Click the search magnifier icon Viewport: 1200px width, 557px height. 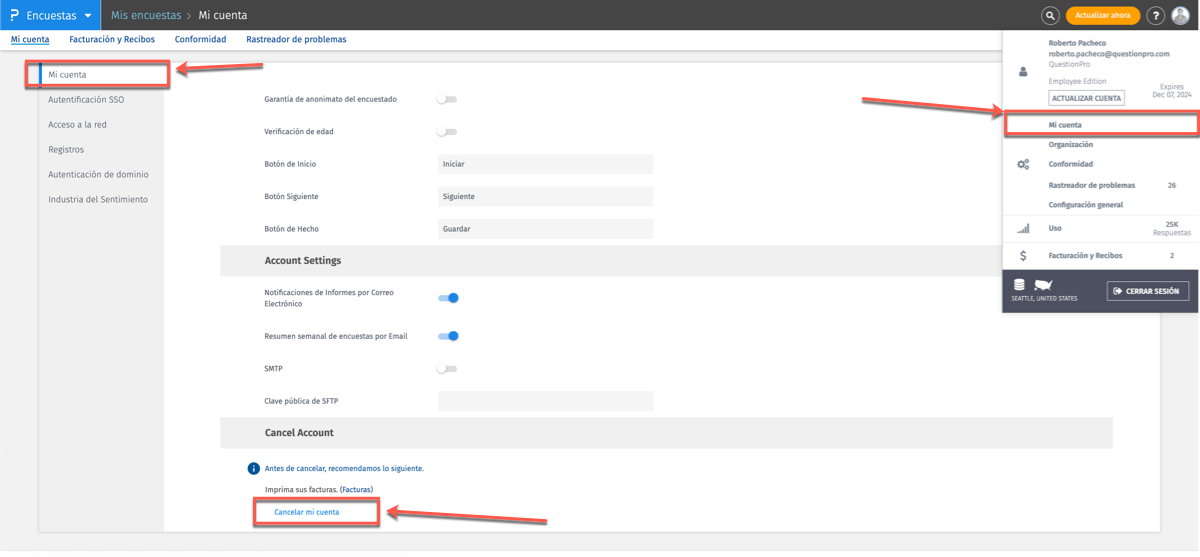click(x=1050, y=15)
